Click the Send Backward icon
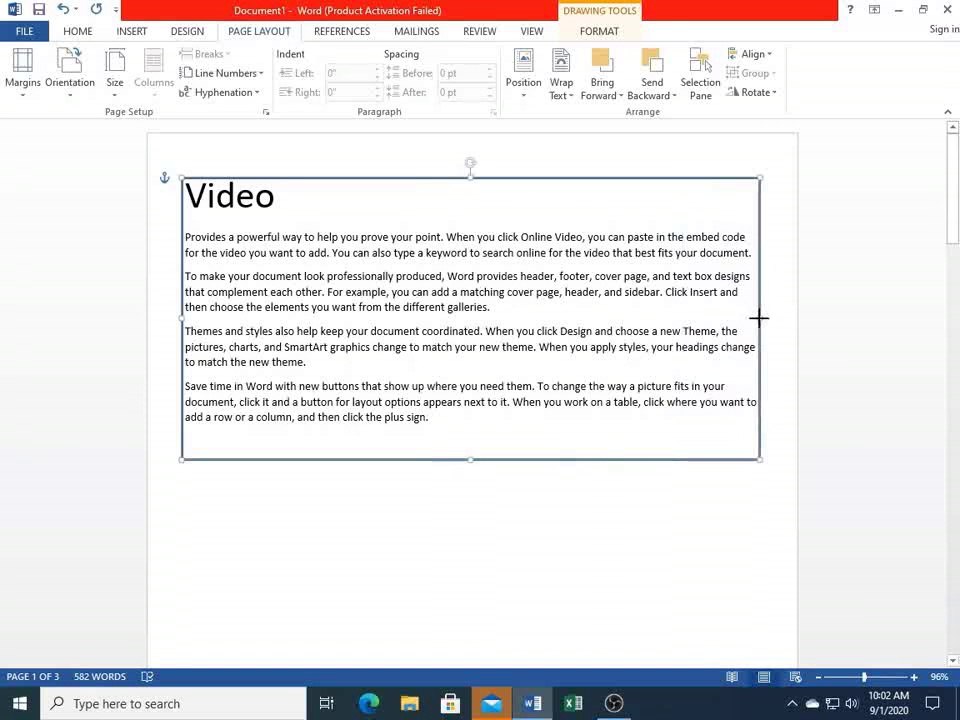Viewport: 960px width, 720px height. point(652,61)
